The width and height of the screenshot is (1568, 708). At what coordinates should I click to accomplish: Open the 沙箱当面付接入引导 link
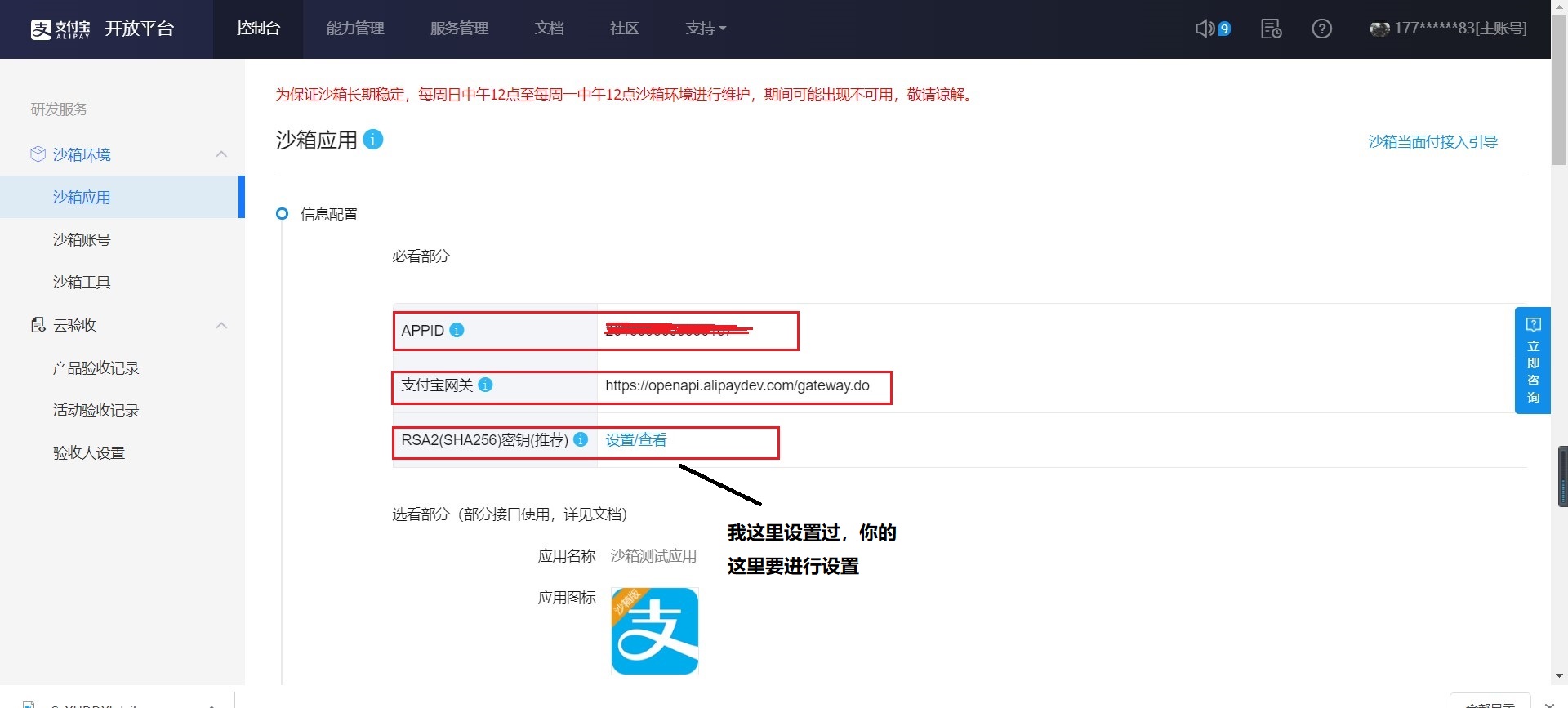point(1432,141)
